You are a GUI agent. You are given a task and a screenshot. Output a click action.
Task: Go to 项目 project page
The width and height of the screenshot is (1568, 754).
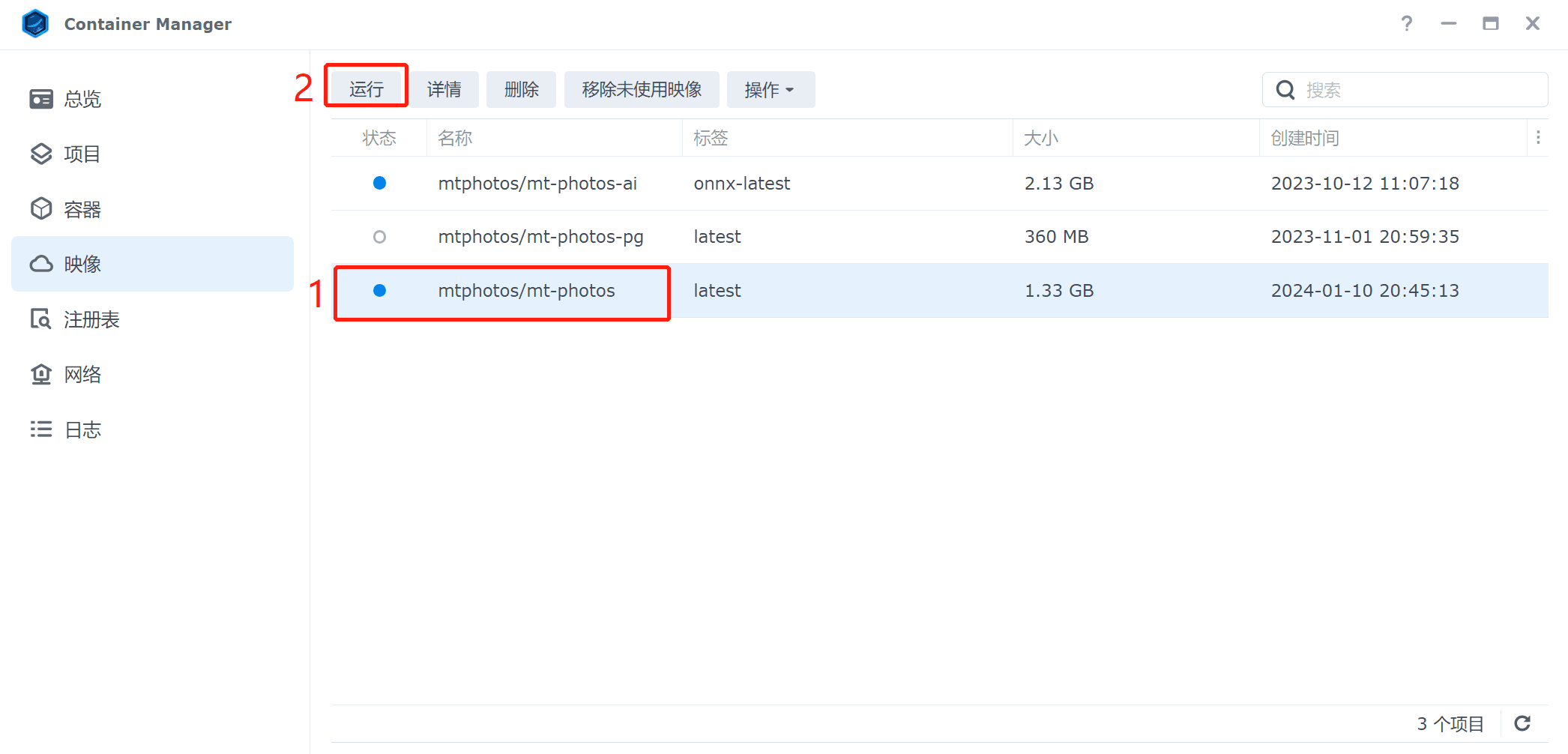(x=153, y=154)
